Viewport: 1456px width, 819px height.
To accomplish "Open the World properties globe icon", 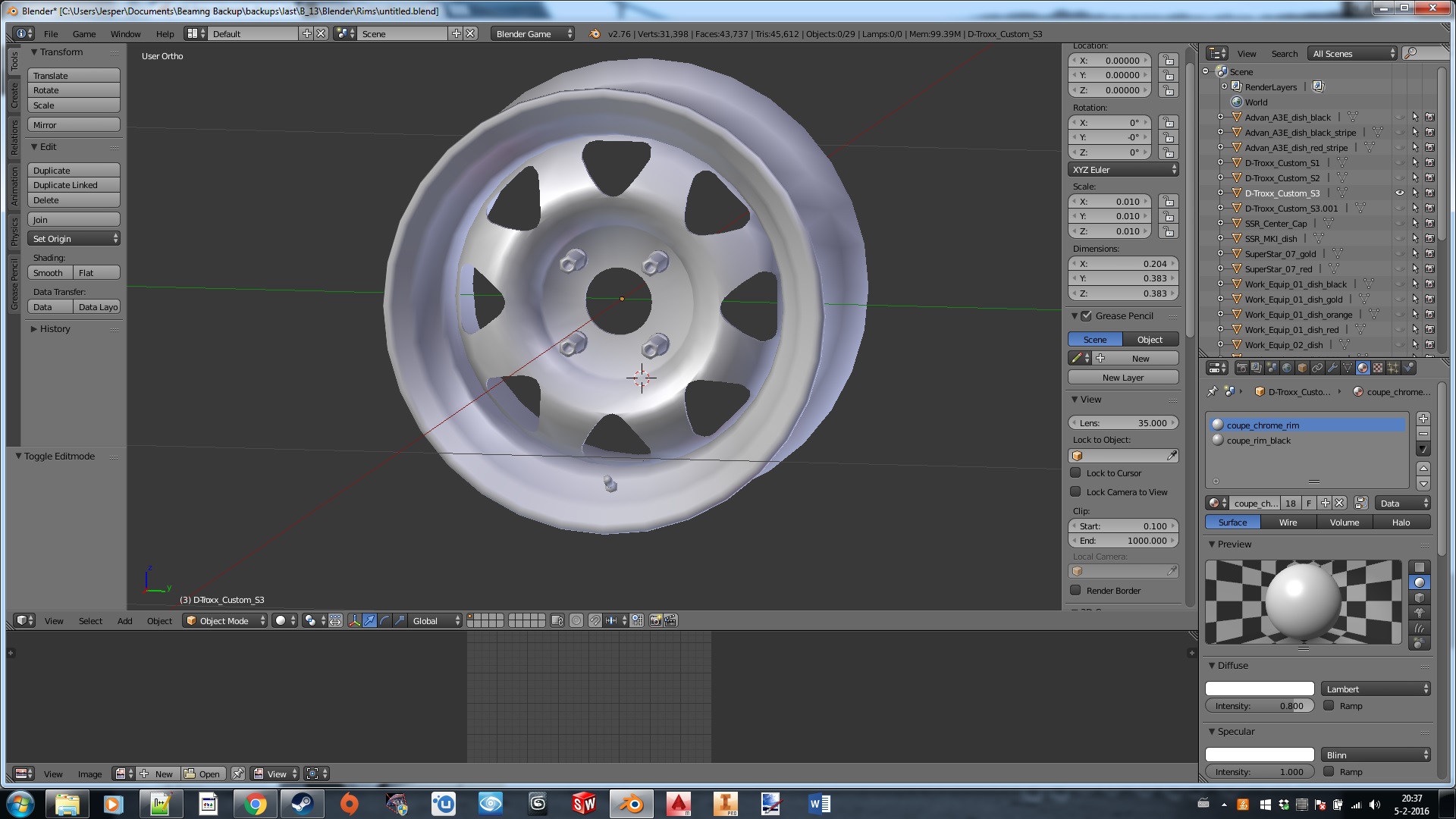I will click(x=1287, y=368).
